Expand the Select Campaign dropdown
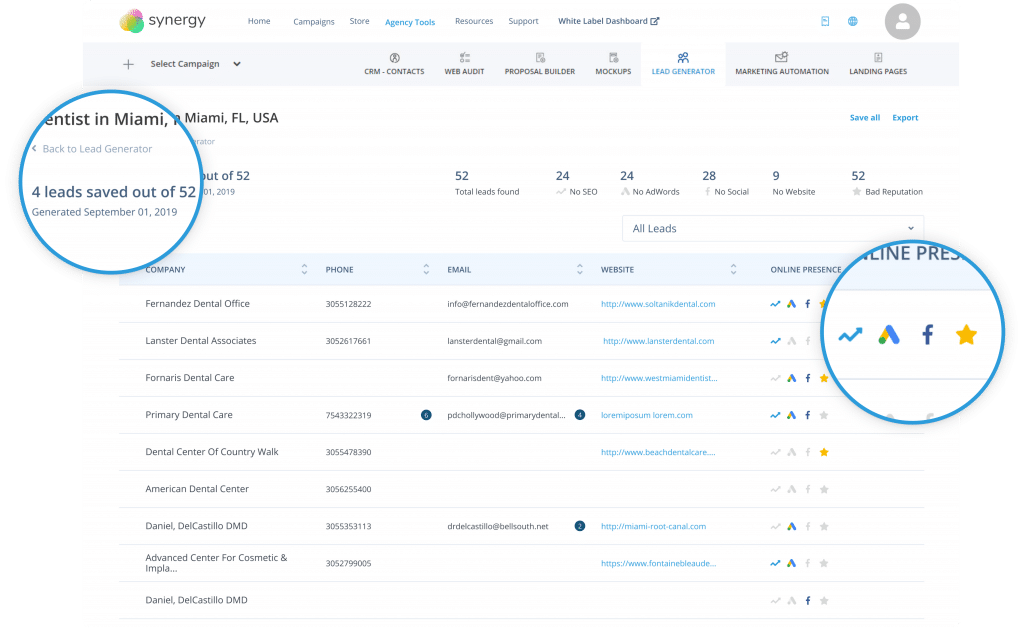This screenshot has height=628, width=1024. [196, 64]
